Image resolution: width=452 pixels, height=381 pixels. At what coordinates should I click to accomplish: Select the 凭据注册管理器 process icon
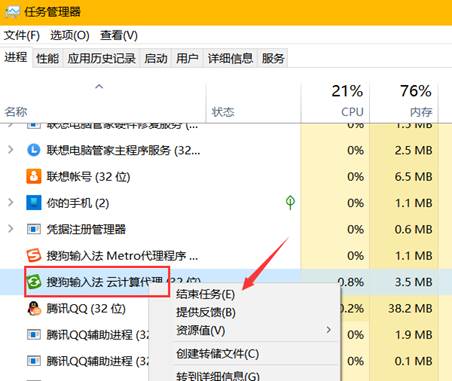click(34, 229)
